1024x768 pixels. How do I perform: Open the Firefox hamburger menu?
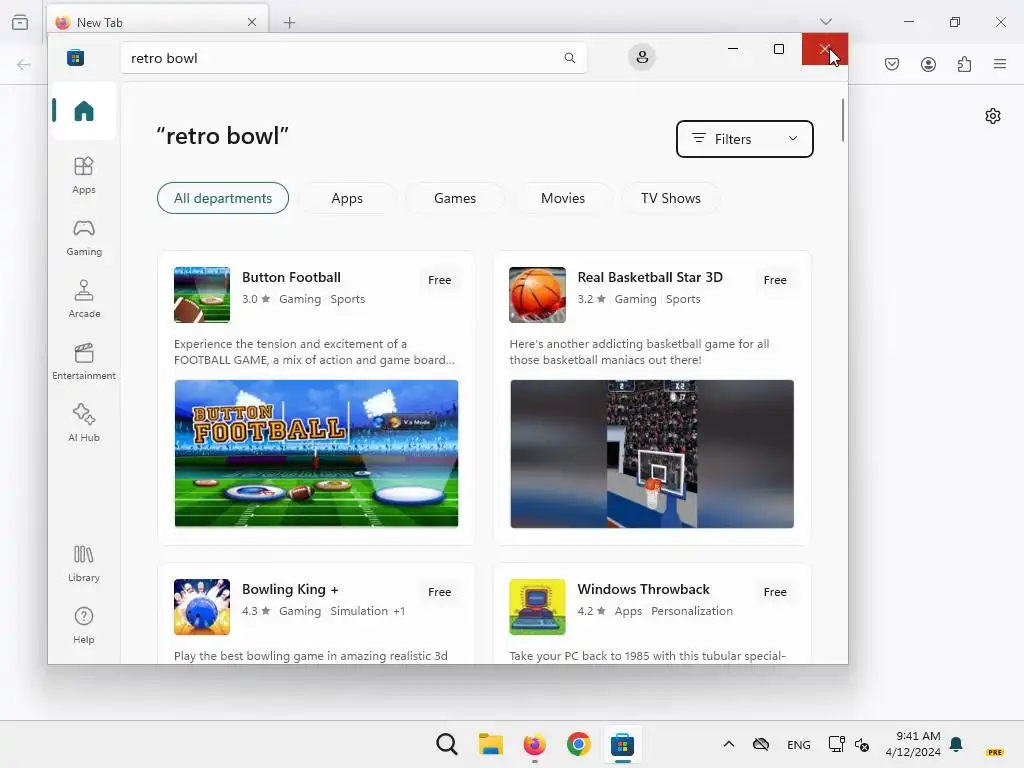[1000, 64]
